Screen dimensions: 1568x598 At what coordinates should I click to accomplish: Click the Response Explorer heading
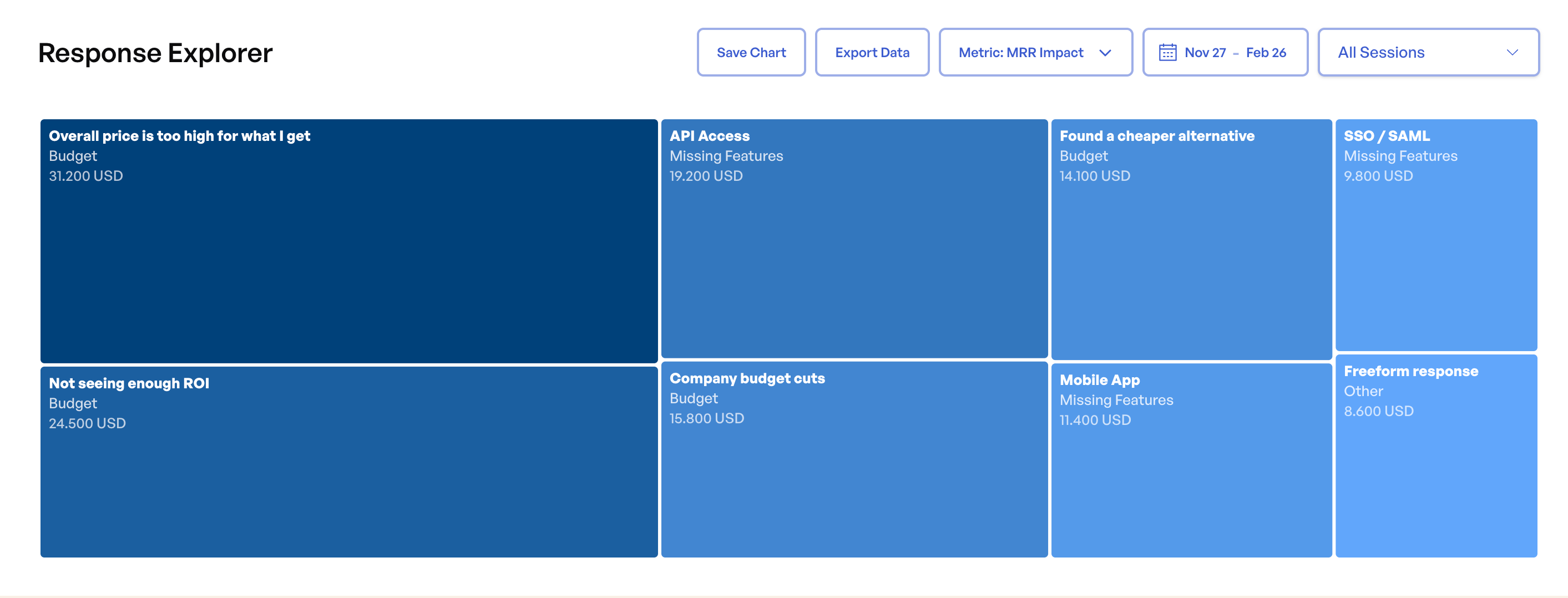[x=155, y=53]
